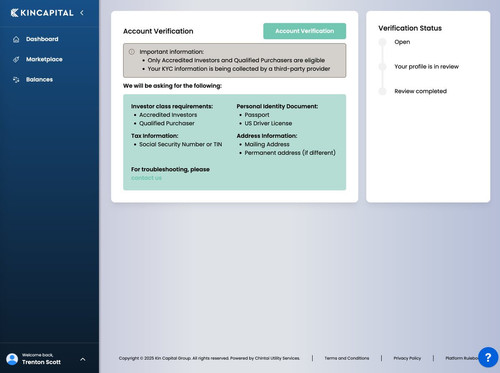500x373 pixels.
Task: Click the 'Investor class requirements:' heading
Action: click(172, 106)
